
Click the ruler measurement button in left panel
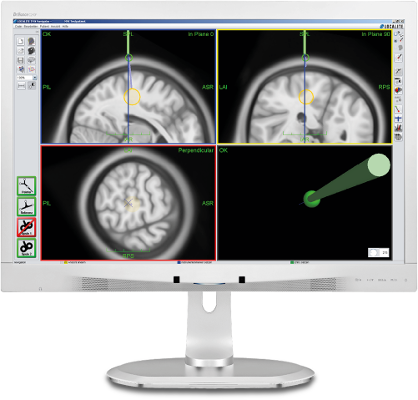(x=21, y=85)
